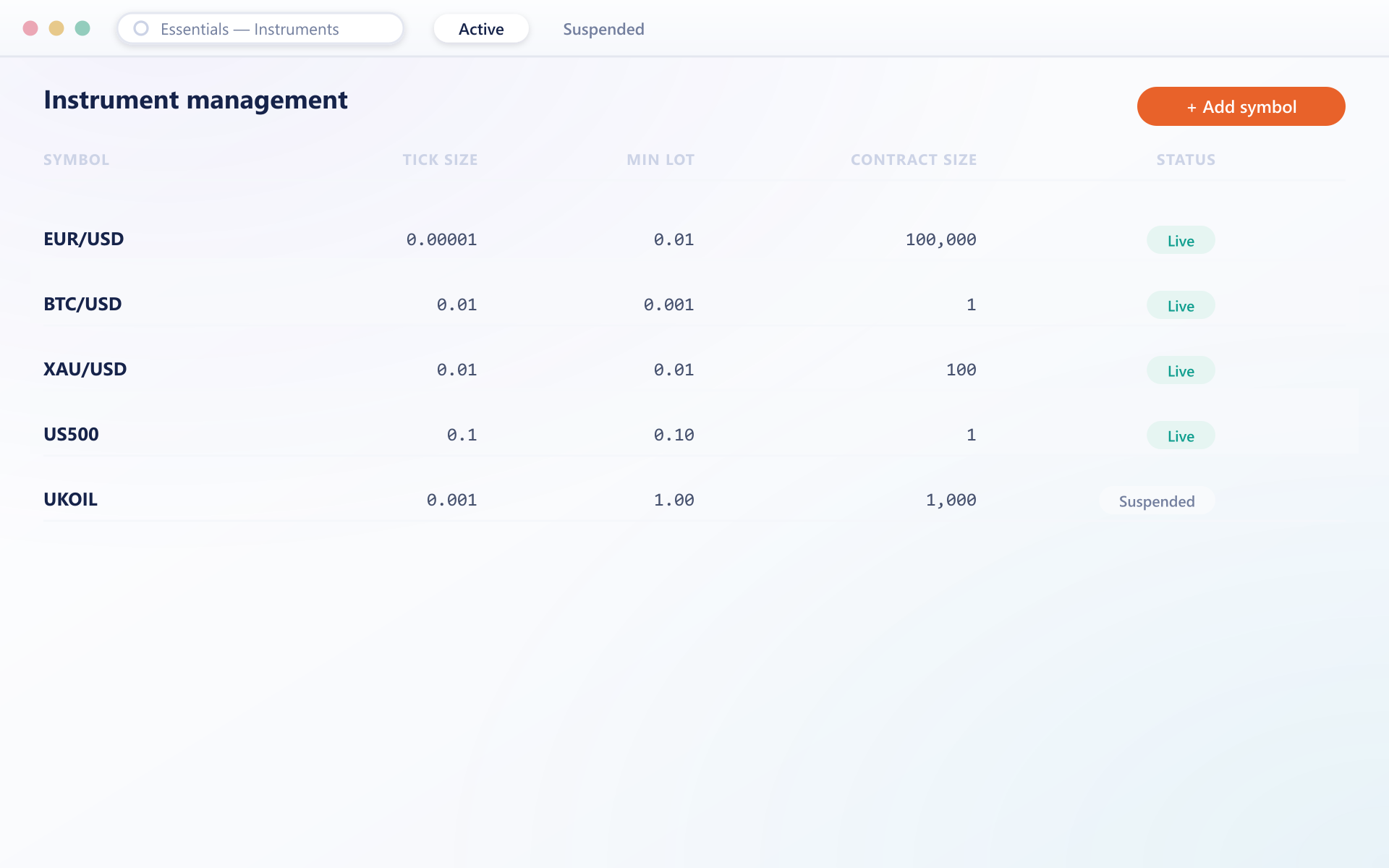
Task: Click the Live badge for XAU/USD
Action: point(1181,370)
